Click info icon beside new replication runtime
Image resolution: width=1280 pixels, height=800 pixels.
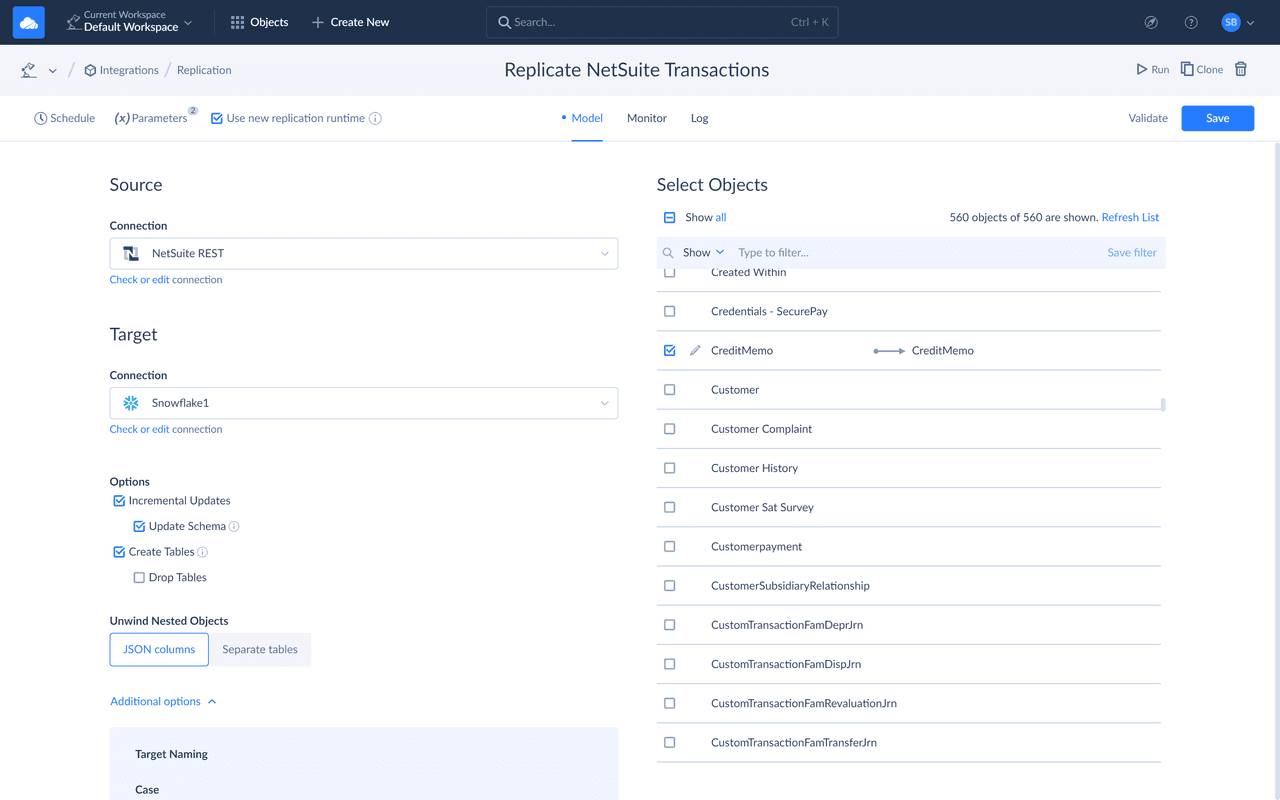tap(375, 118)
